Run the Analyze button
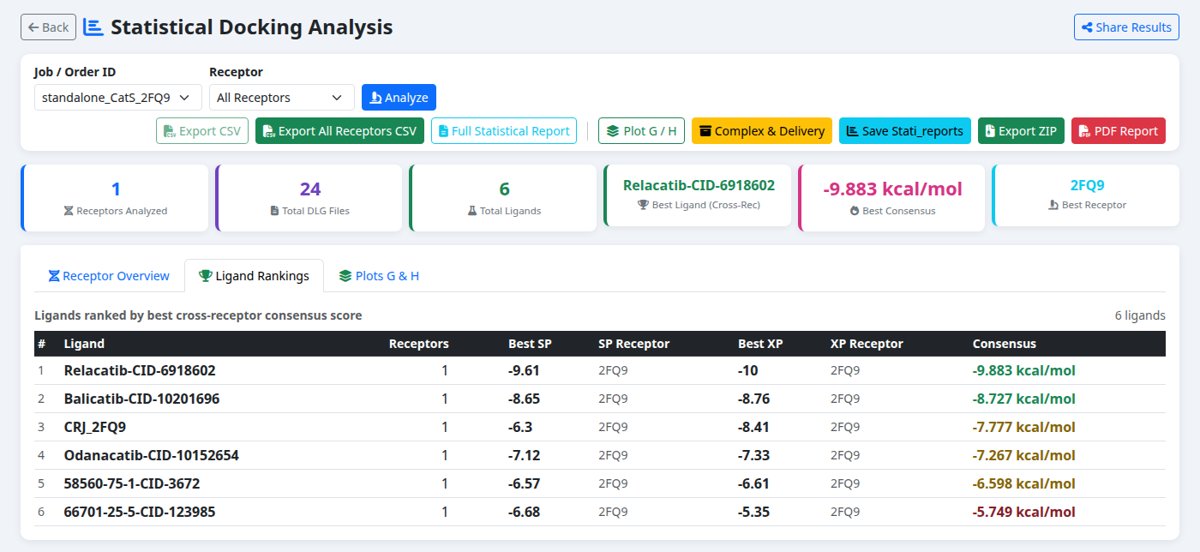Image resolution: width=1200 pixels, height=552 pixels. (399, 97)
